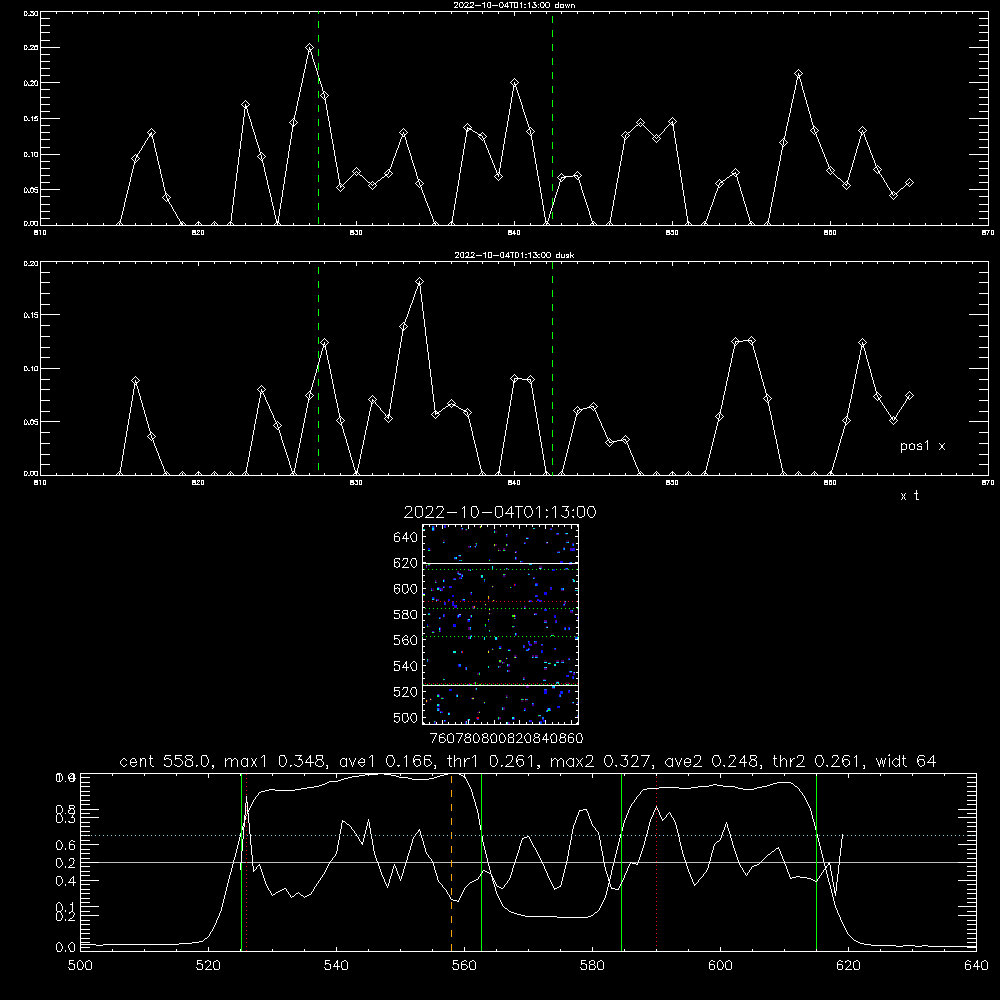Click the 'max2 0.327' value
Viewport: 1000px width, 1000px height.
tap(602, 761)
